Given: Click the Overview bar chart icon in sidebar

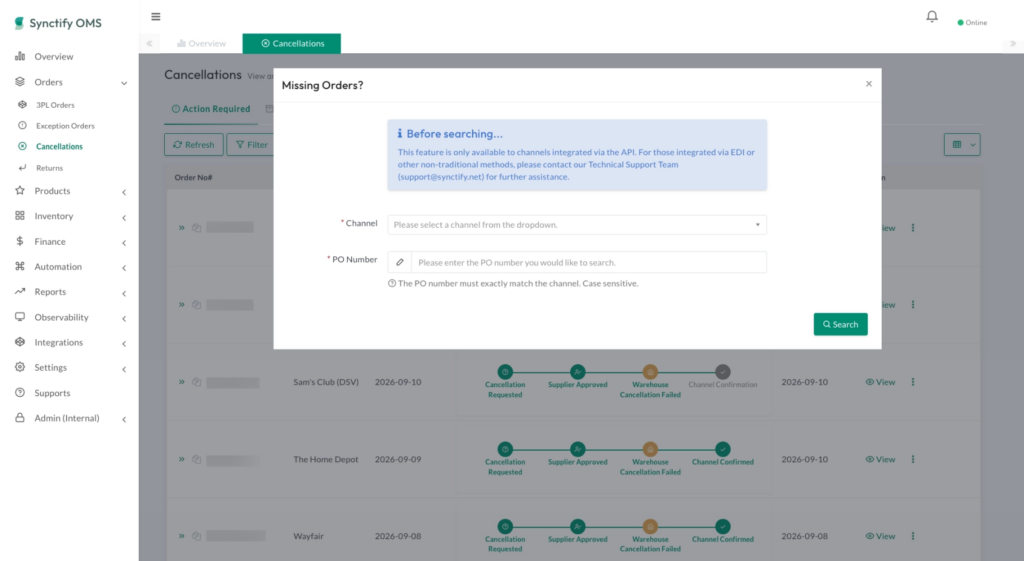Looking at the screenshot, I should pos(20,56).
